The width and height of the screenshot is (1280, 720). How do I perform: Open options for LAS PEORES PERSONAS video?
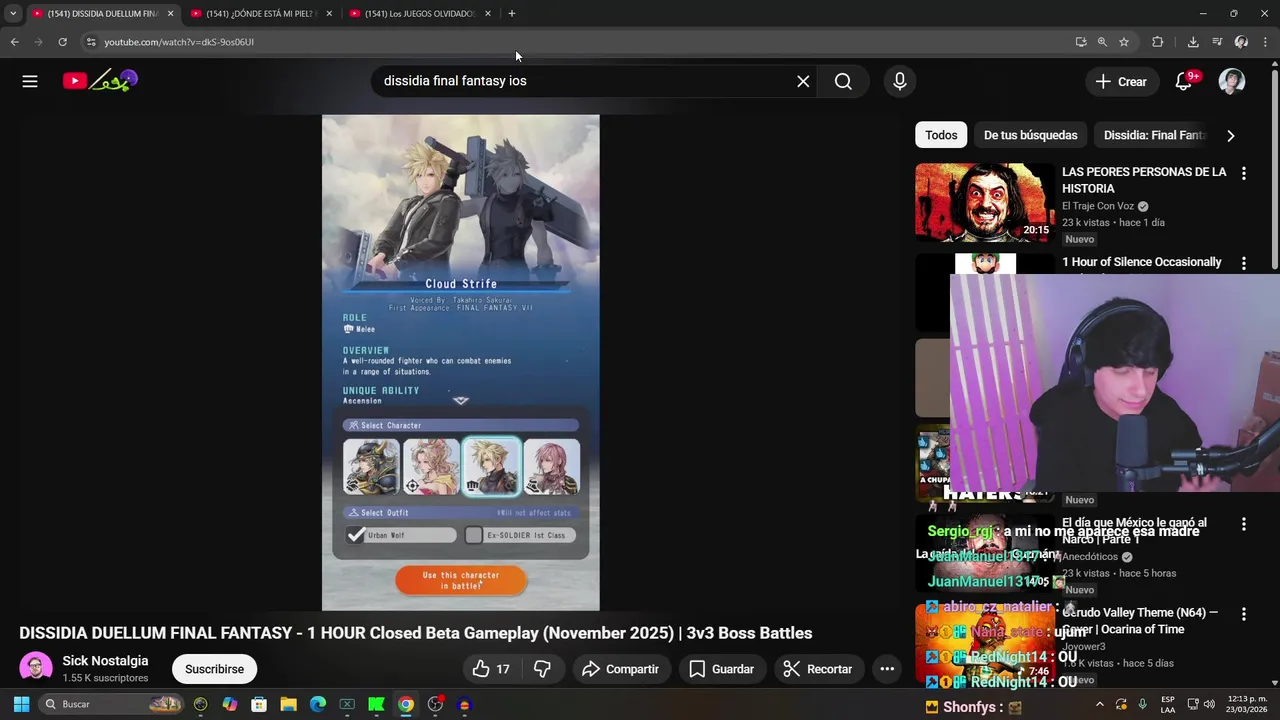click(1243, 173)
